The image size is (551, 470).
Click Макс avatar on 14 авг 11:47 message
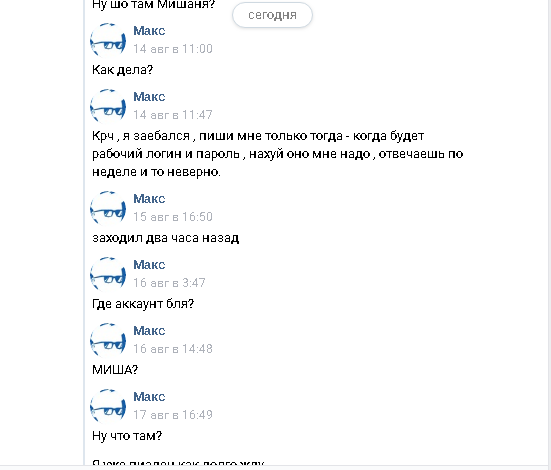point(108,106)
